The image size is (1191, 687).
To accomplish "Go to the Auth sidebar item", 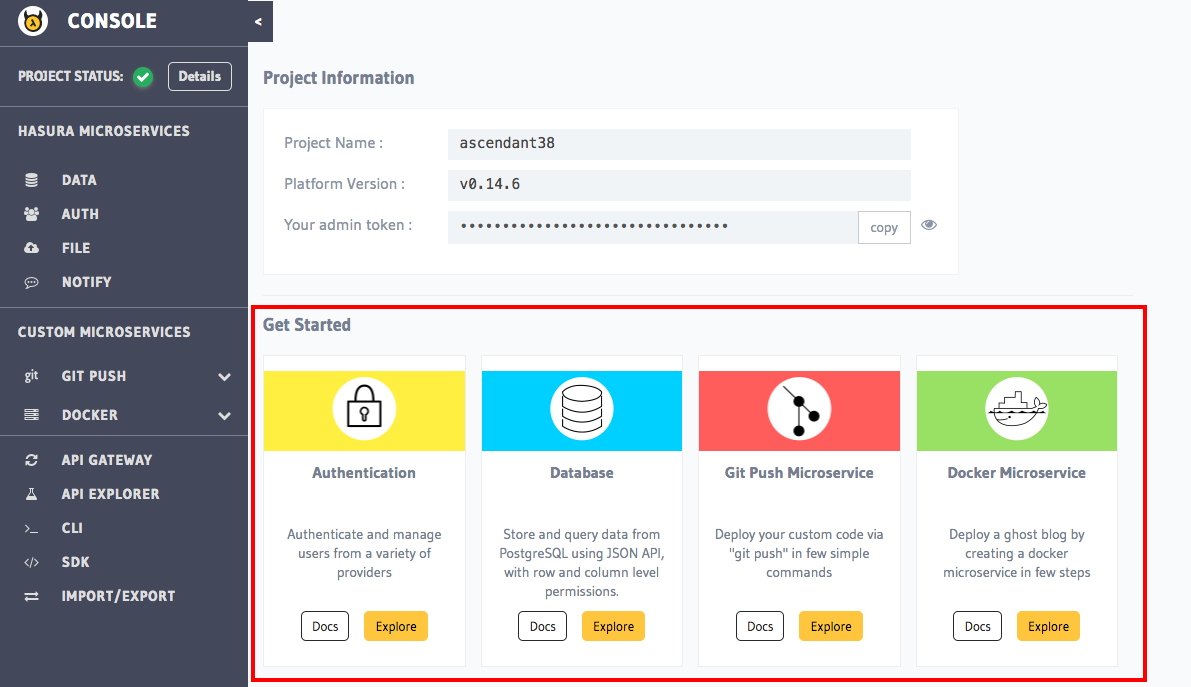I will point(80,214).
